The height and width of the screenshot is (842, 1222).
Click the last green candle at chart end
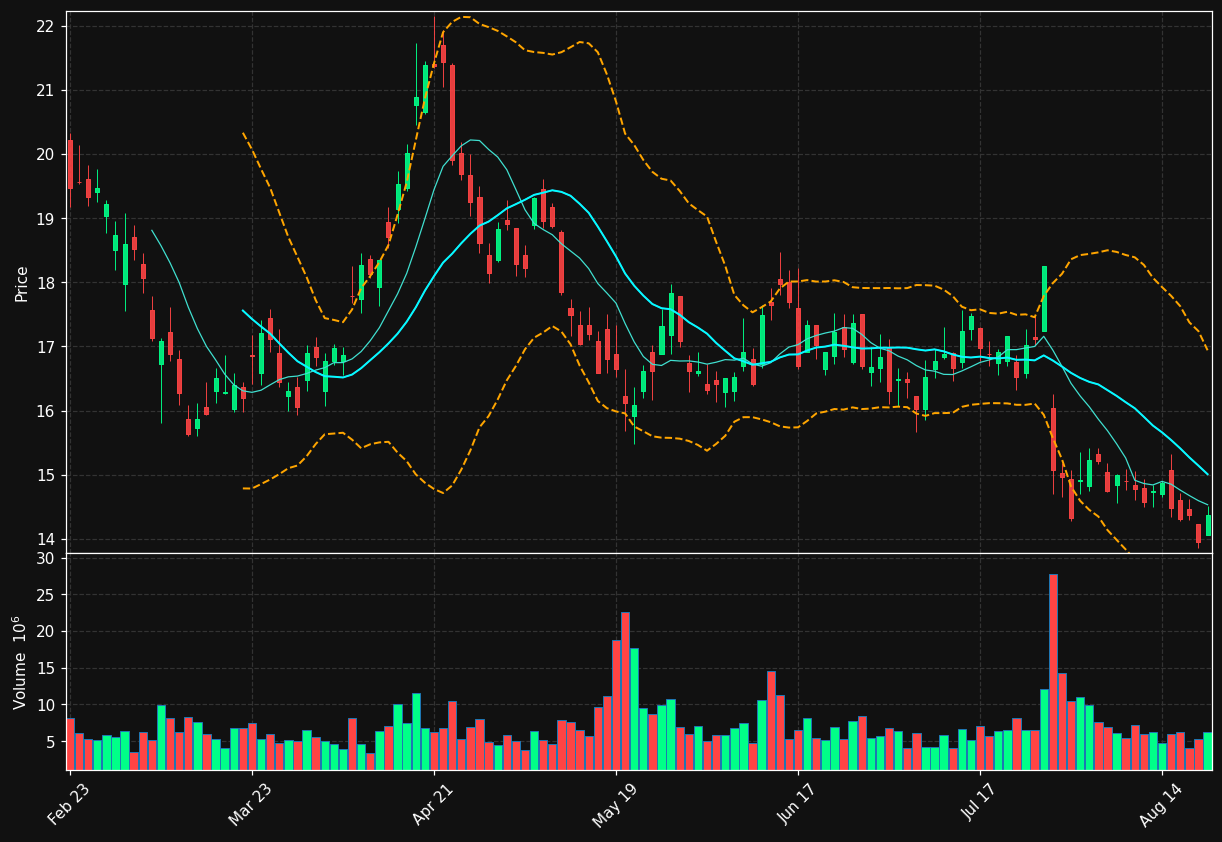point(1208,526)
